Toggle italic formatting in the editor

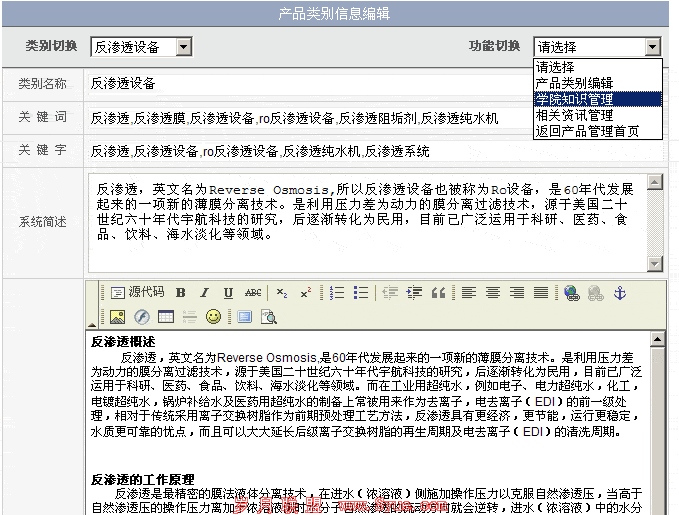204,293
